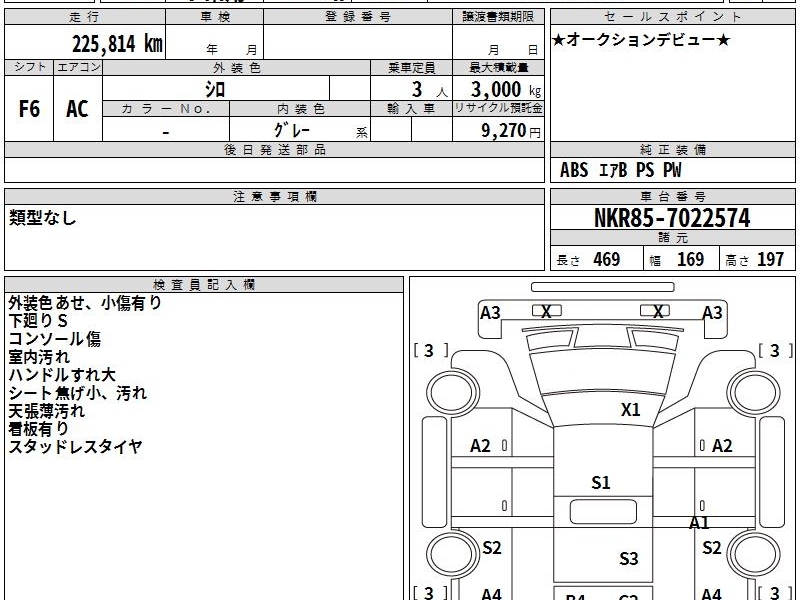The width and height of the screenshot is (800, 600).
Task: Click the length value 469
Action: click(607, 259)
